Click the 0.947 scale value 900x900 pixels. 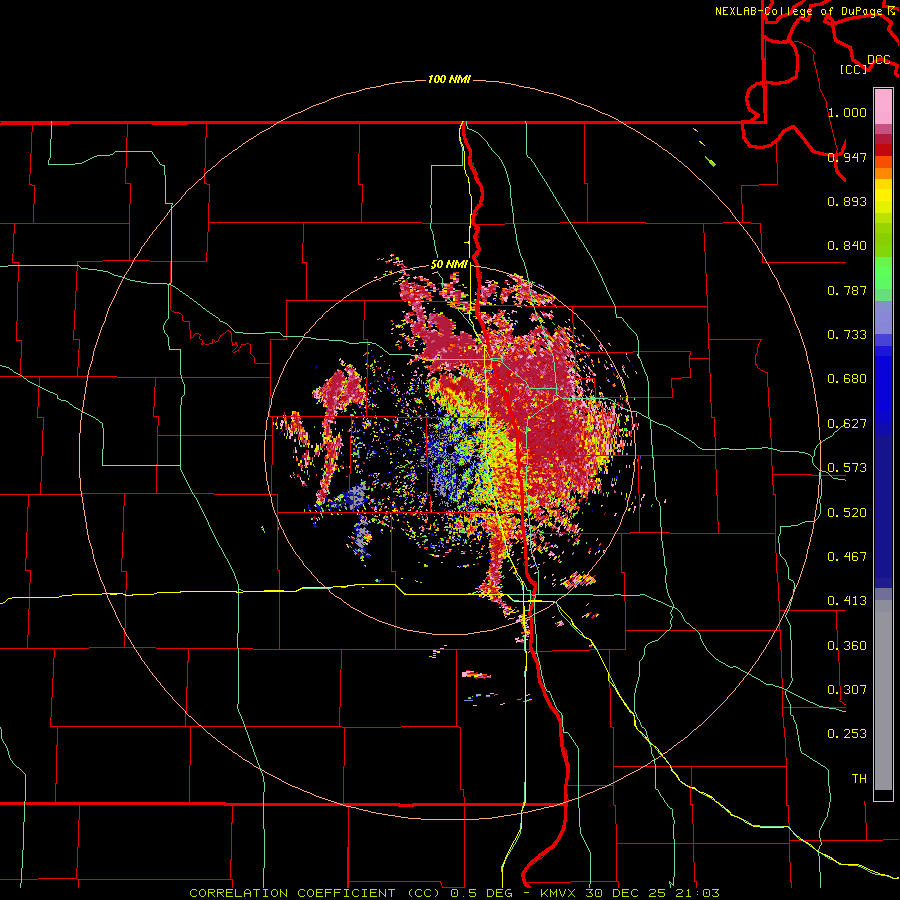[x=847, y=157]
